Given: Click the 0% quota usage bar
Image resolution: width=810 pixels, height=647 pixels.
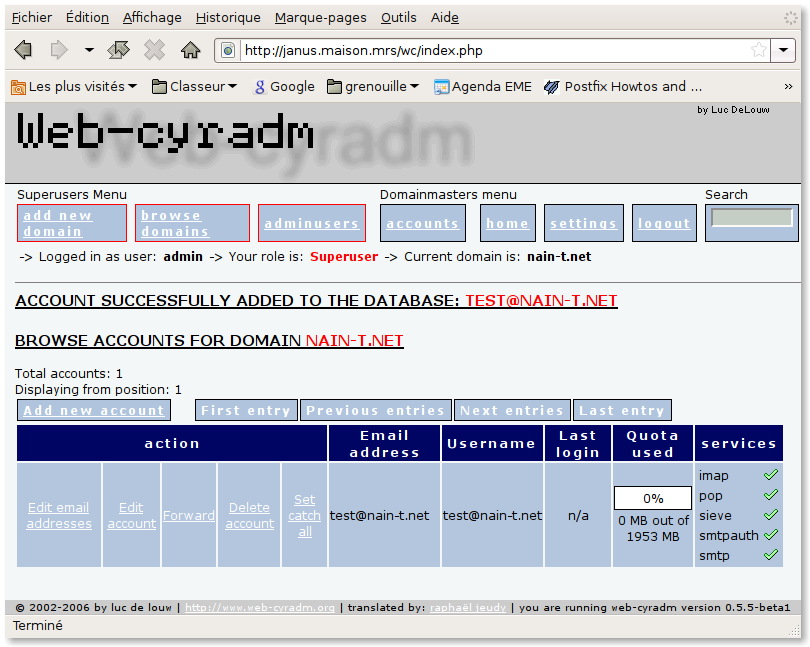Looking at the screenshot, I should coord(653,498).
